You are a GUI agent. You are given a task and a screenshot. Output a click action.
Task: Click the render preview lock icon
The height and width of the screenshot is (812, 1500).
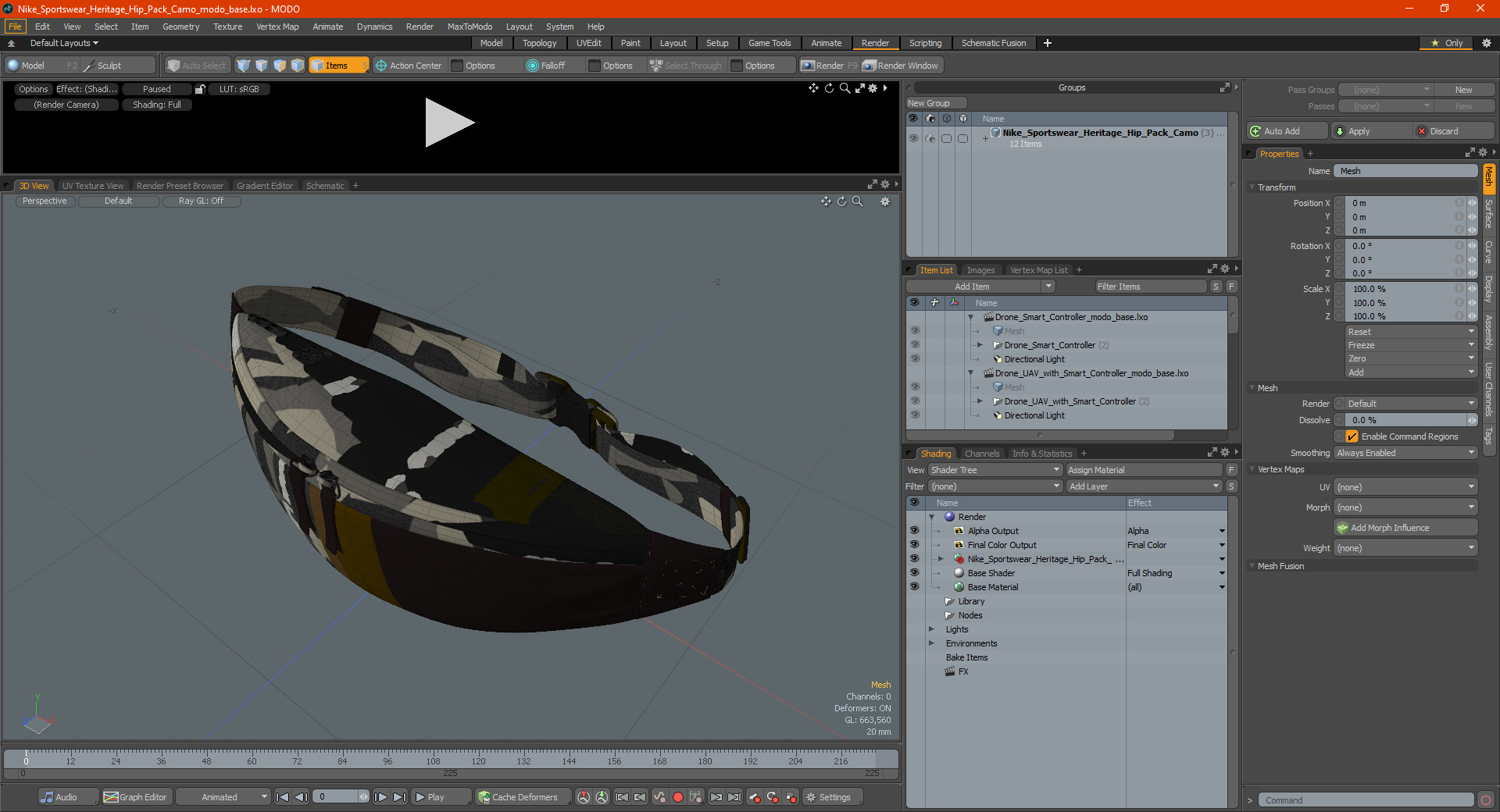pos(200,89)
